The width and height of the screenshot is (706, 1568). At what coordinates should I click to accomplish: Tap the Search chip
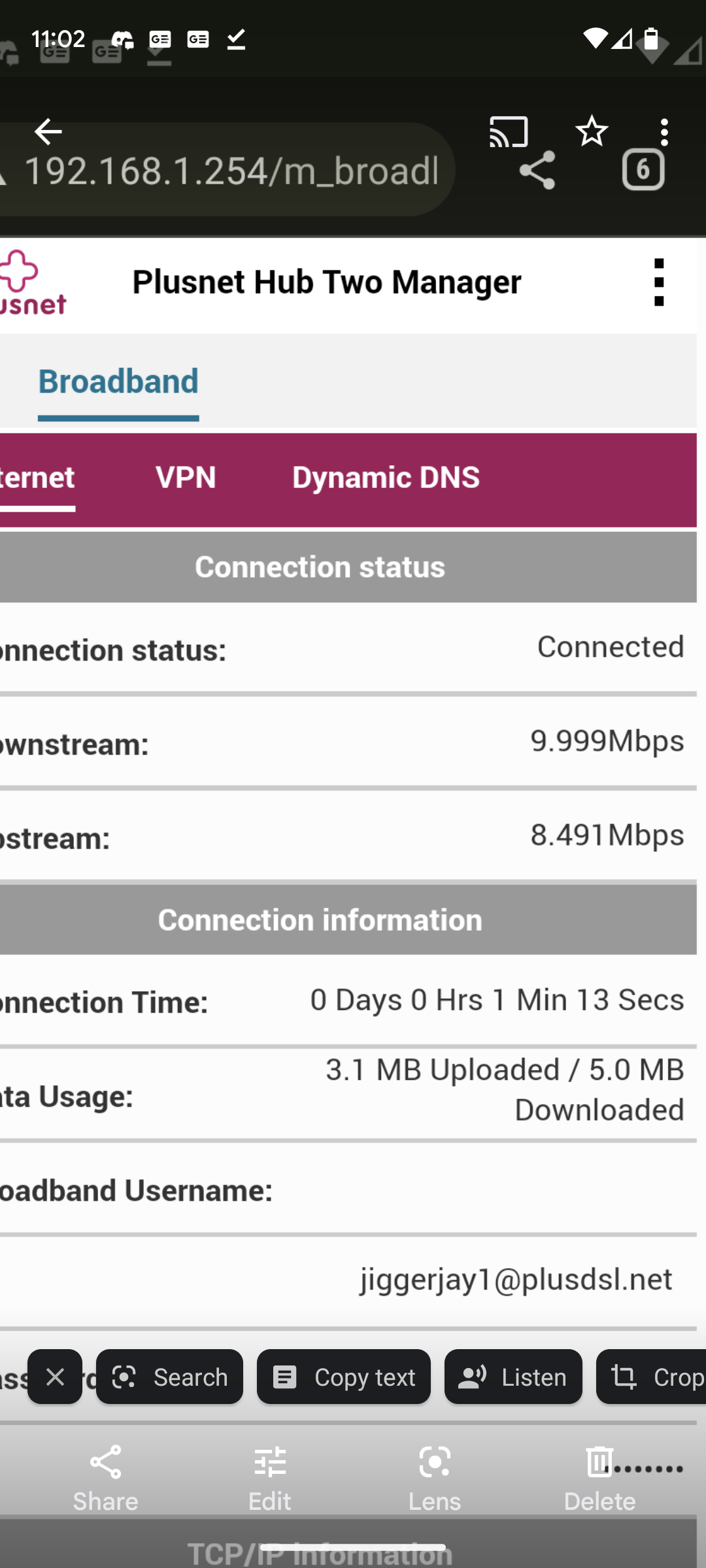point(169,1377)
